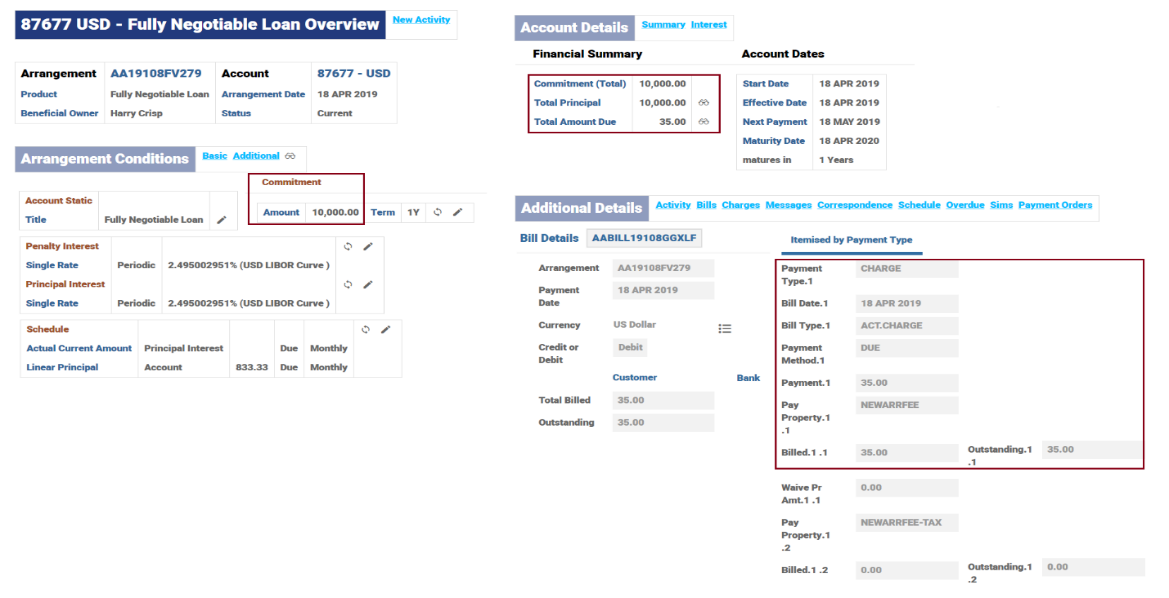Click the pencil icon beside Fully Negotiable Loan title
This screenshot has height=598, width=1169.
click(222, 220)
